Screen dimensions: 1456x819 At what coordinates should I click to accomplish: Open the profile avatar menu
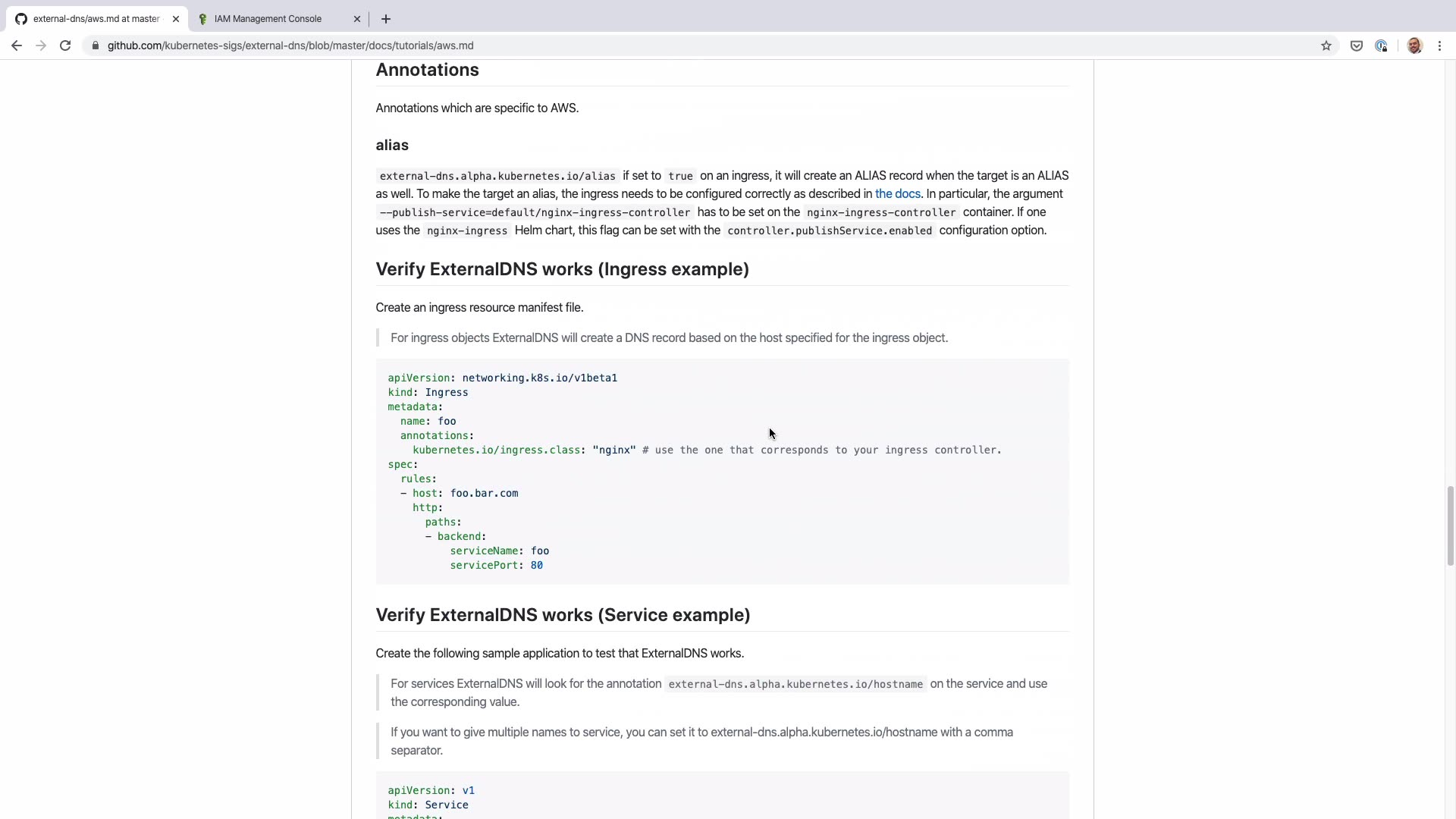[1414, 45]
